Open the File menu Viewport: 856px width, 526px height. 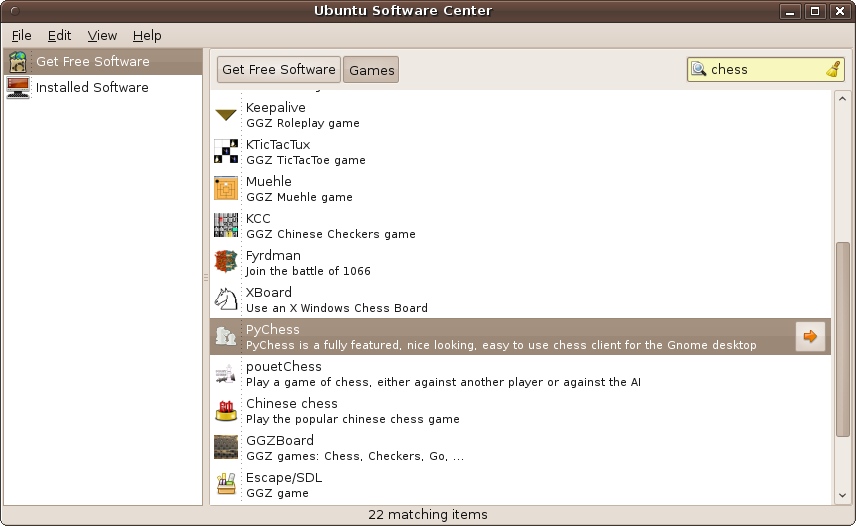point(21,35)
